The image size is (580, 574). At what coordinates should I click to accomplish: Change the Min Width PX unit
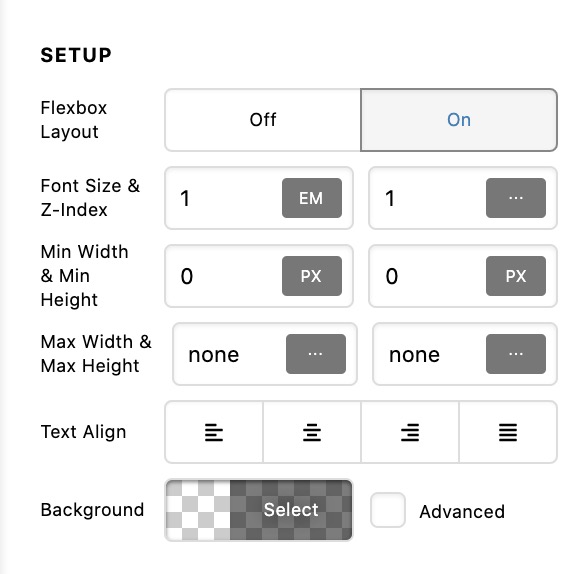312,276
